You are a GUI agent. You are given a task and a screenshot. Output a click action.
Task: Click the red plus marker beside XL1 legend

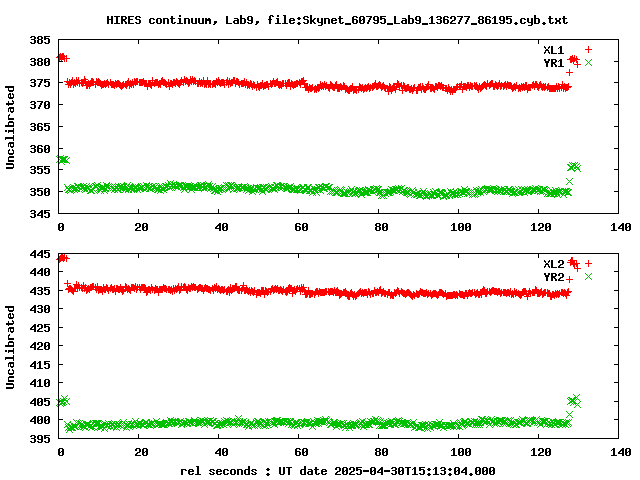(588, 49)
